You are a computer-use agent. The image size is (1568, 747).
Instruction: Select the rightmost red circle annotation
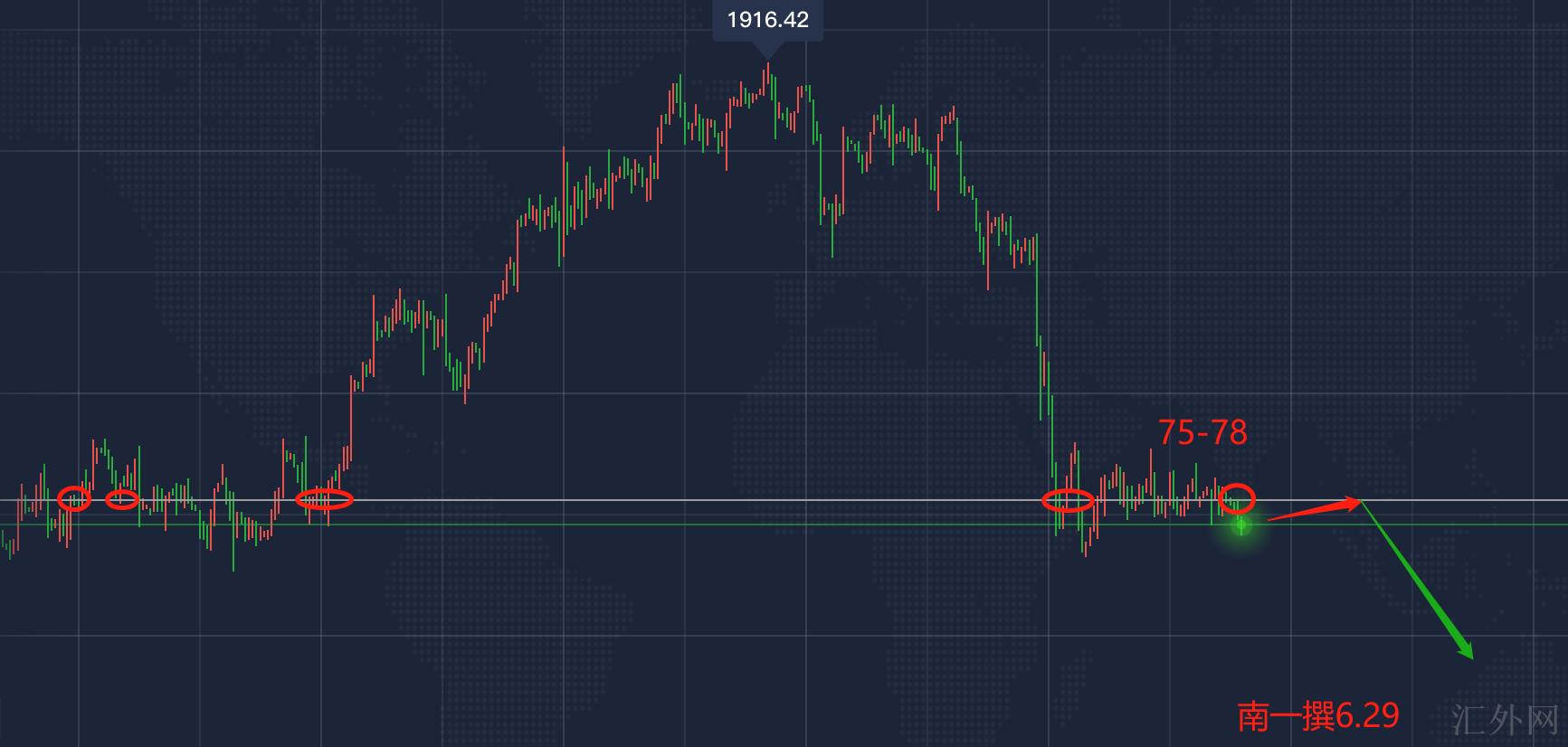pyautogui.click(x=1238, y=497)
